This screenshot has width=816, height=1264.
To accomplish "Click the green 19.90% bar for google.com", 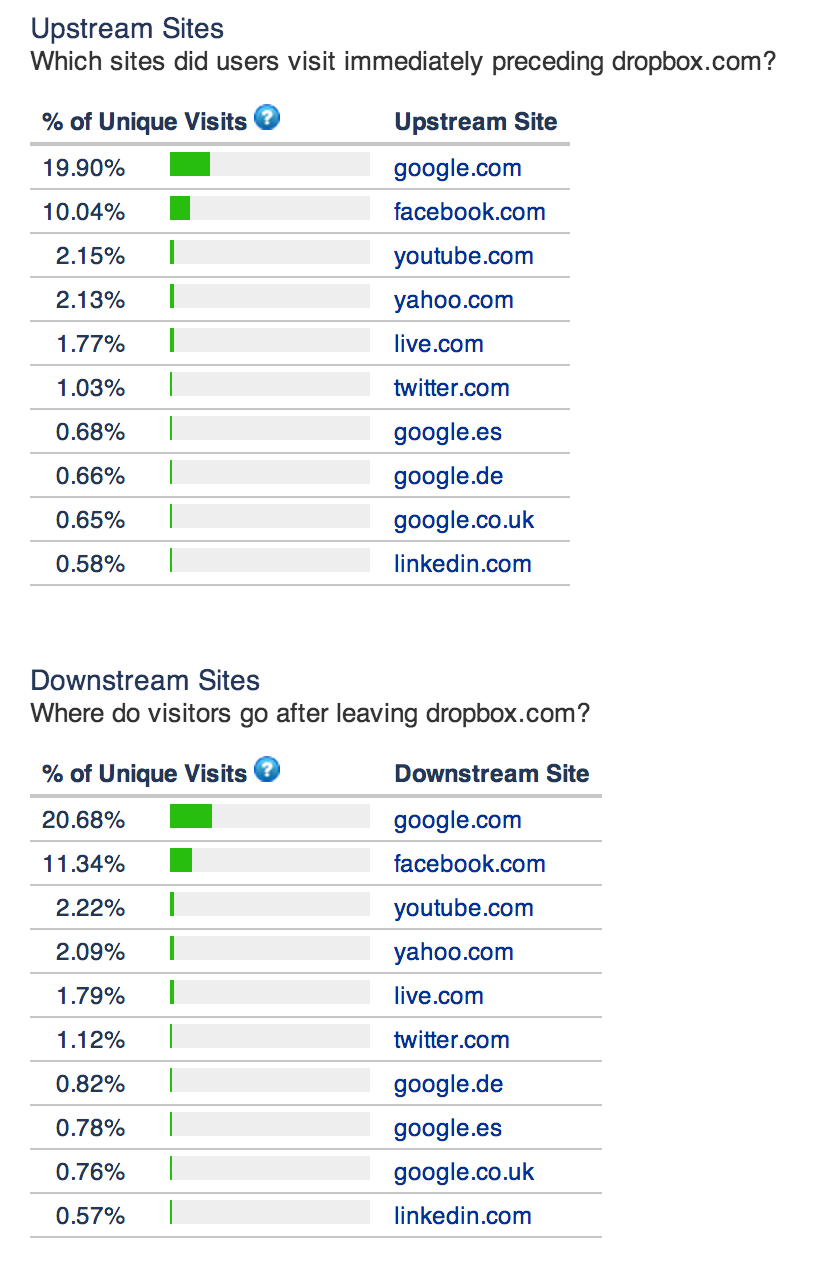I will tap(190, 165).
